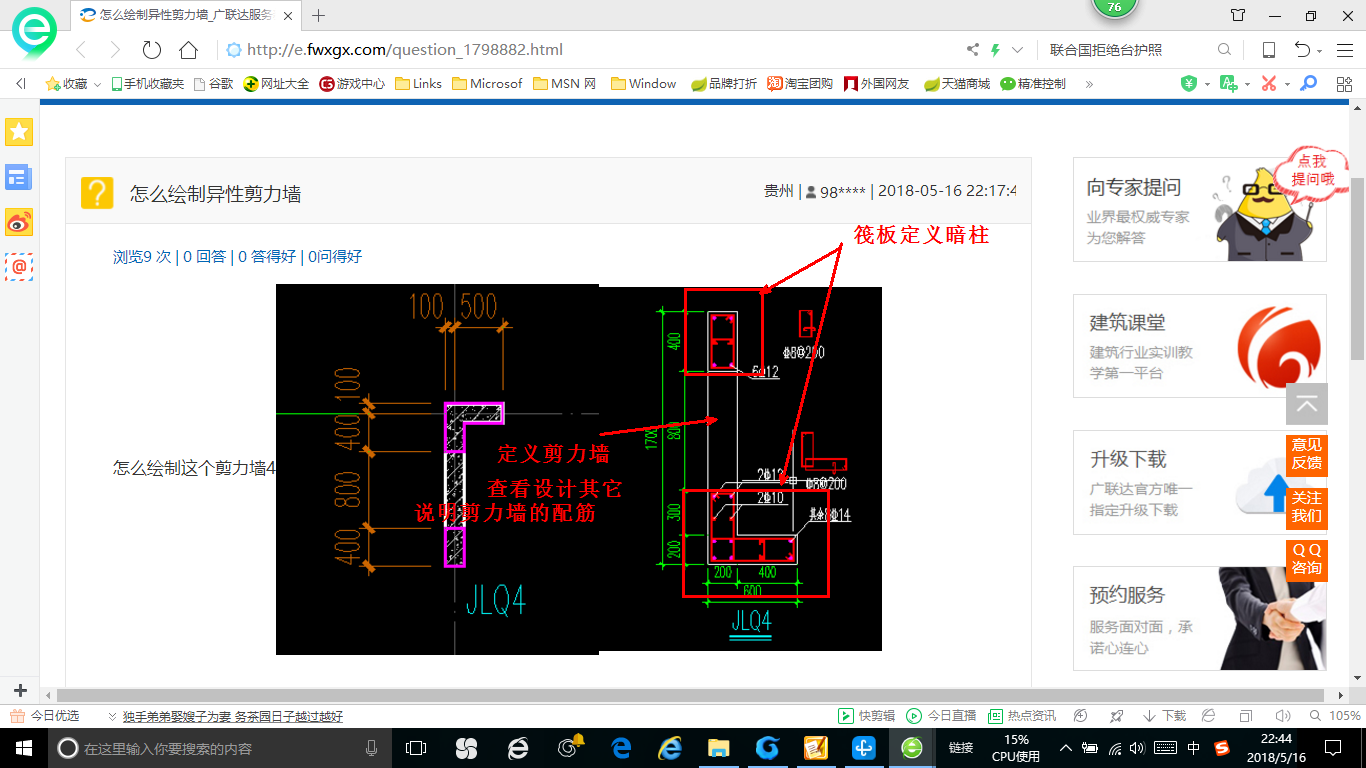Open the sidebar news feed icon
The height and width of the screenshot is (768, 1366).
click(x=19, y=178)
